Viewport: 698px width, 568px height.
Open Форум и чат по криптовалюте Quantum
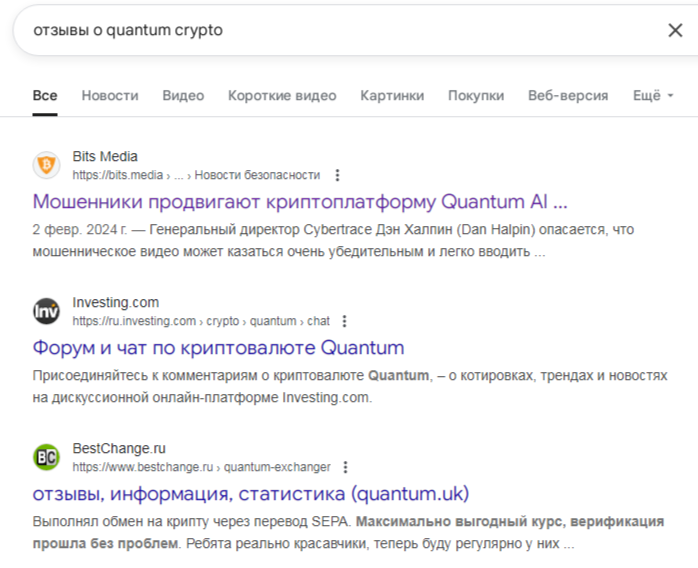pos(218,348)
